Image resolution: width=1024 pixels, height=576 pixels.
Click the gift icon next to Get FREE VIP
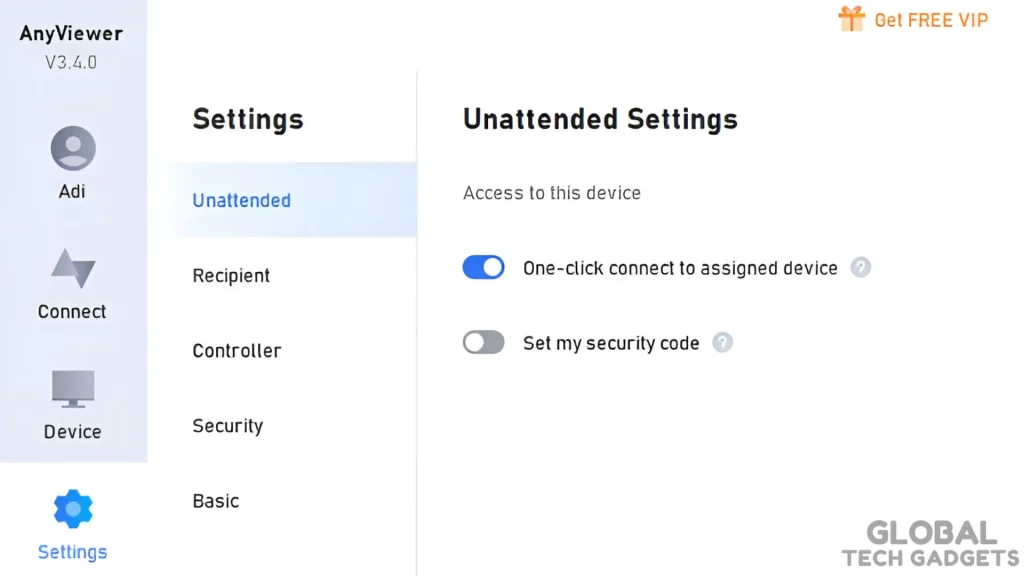pos(851,18)
